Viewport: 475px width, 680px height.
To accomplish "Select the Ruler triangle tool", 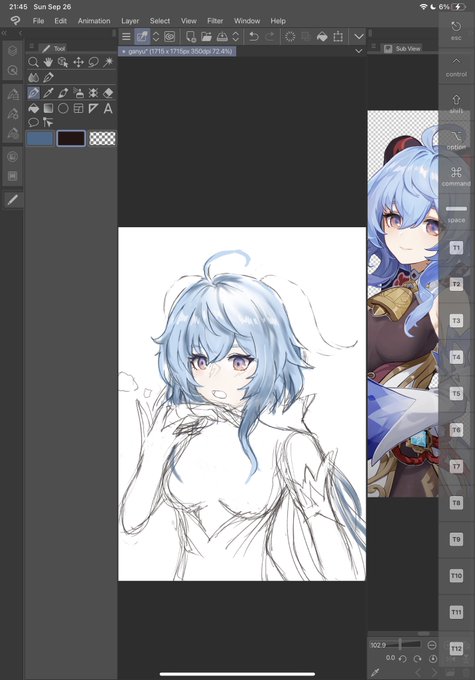I will point(93,108).
